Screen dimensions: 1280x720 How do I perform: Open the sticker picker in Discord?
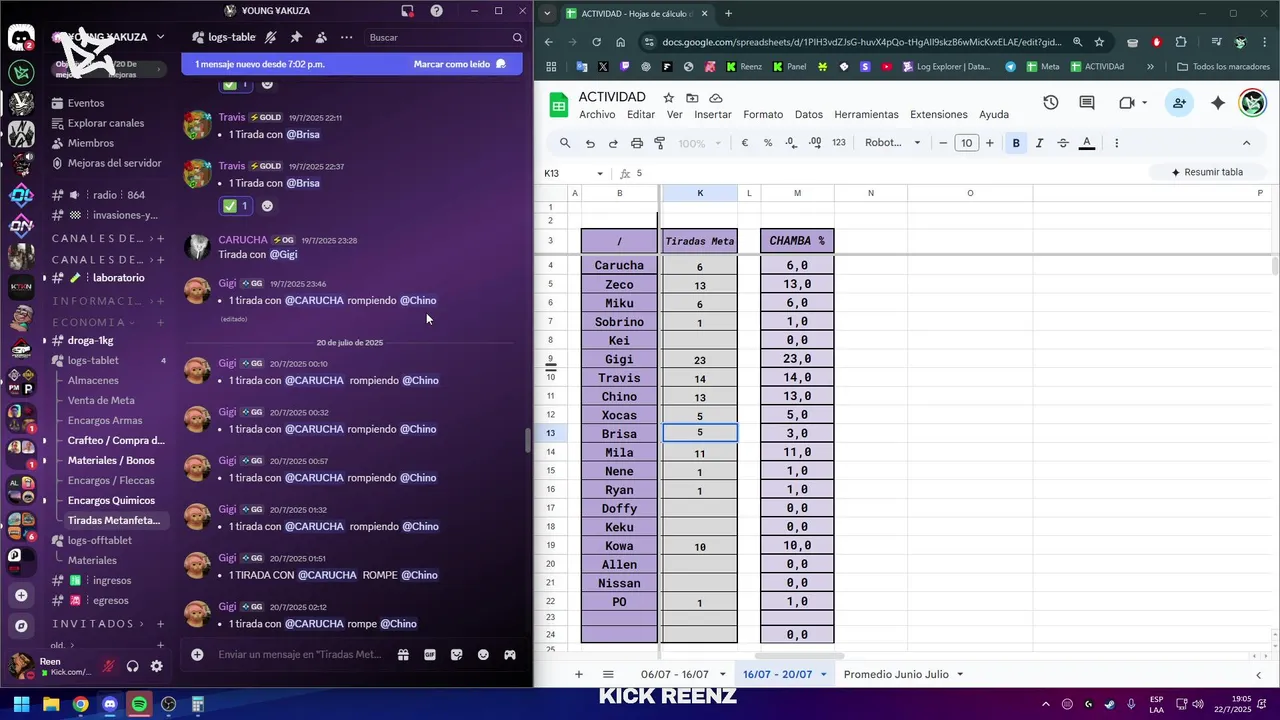[x=457, y=655]
